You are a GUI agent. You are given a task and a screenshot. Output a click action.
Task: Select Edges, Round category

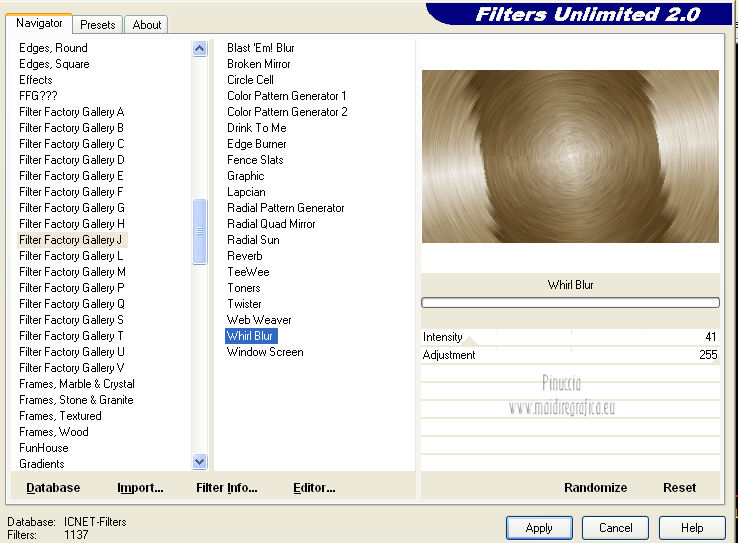coord(53,48)
